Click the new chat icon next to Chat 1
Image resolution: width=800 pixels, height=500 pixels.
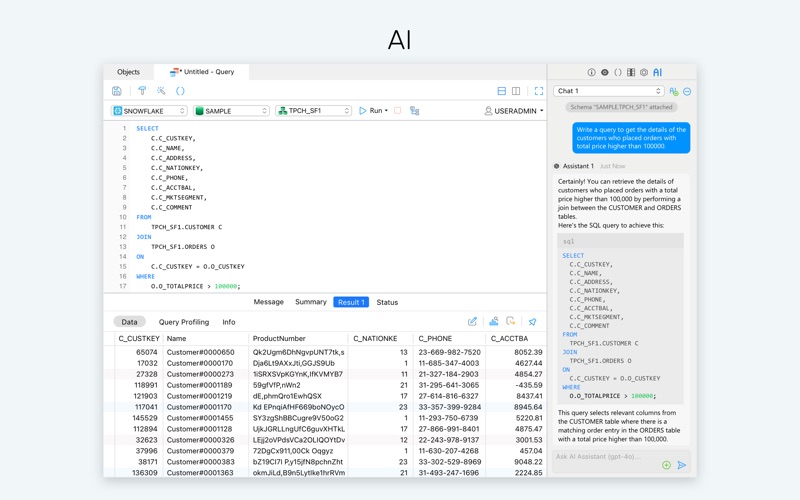(674, 91)
